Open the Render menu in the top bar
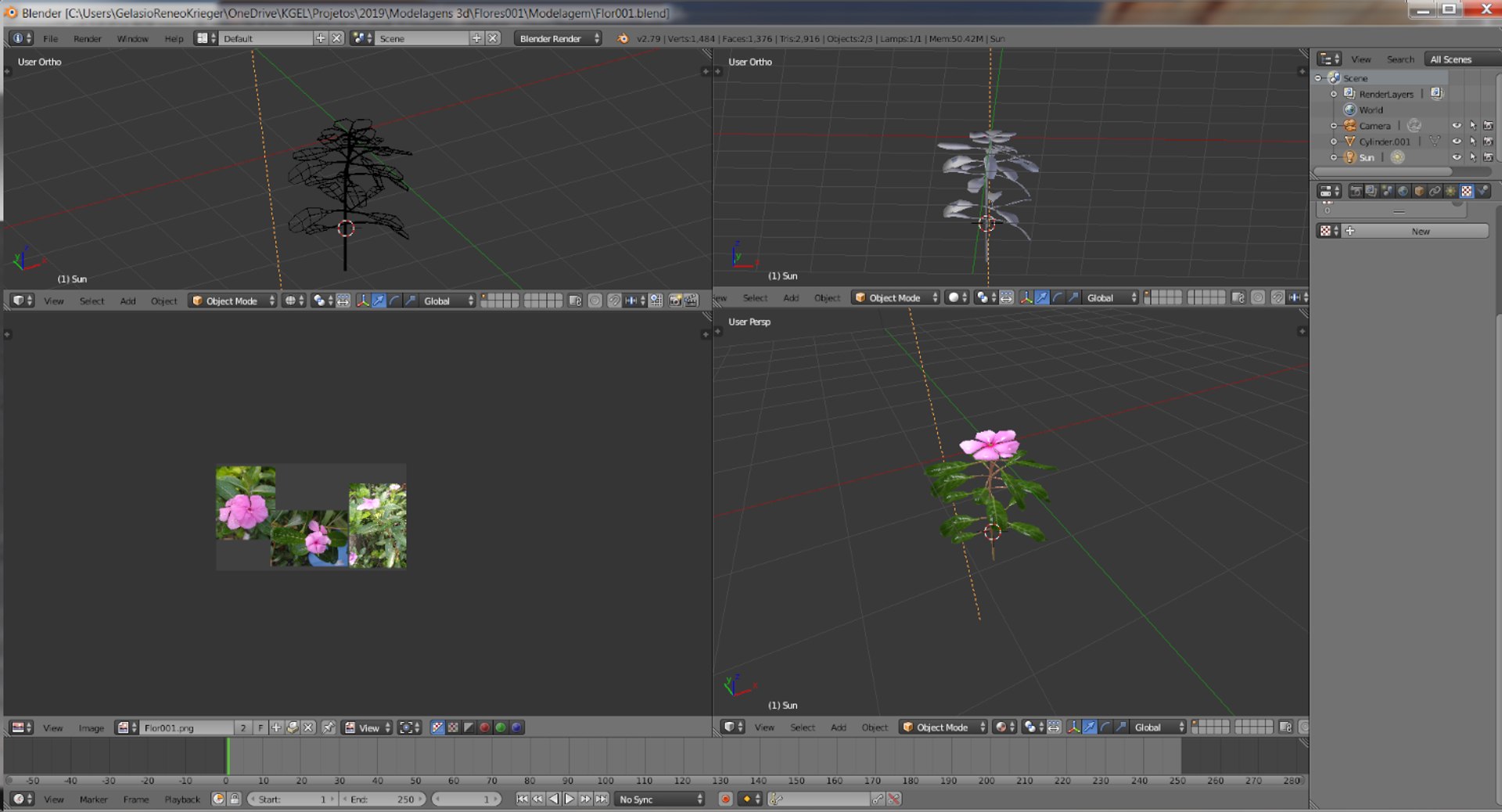This screenshot has height=812, width=1502. [x=88, y=38]
